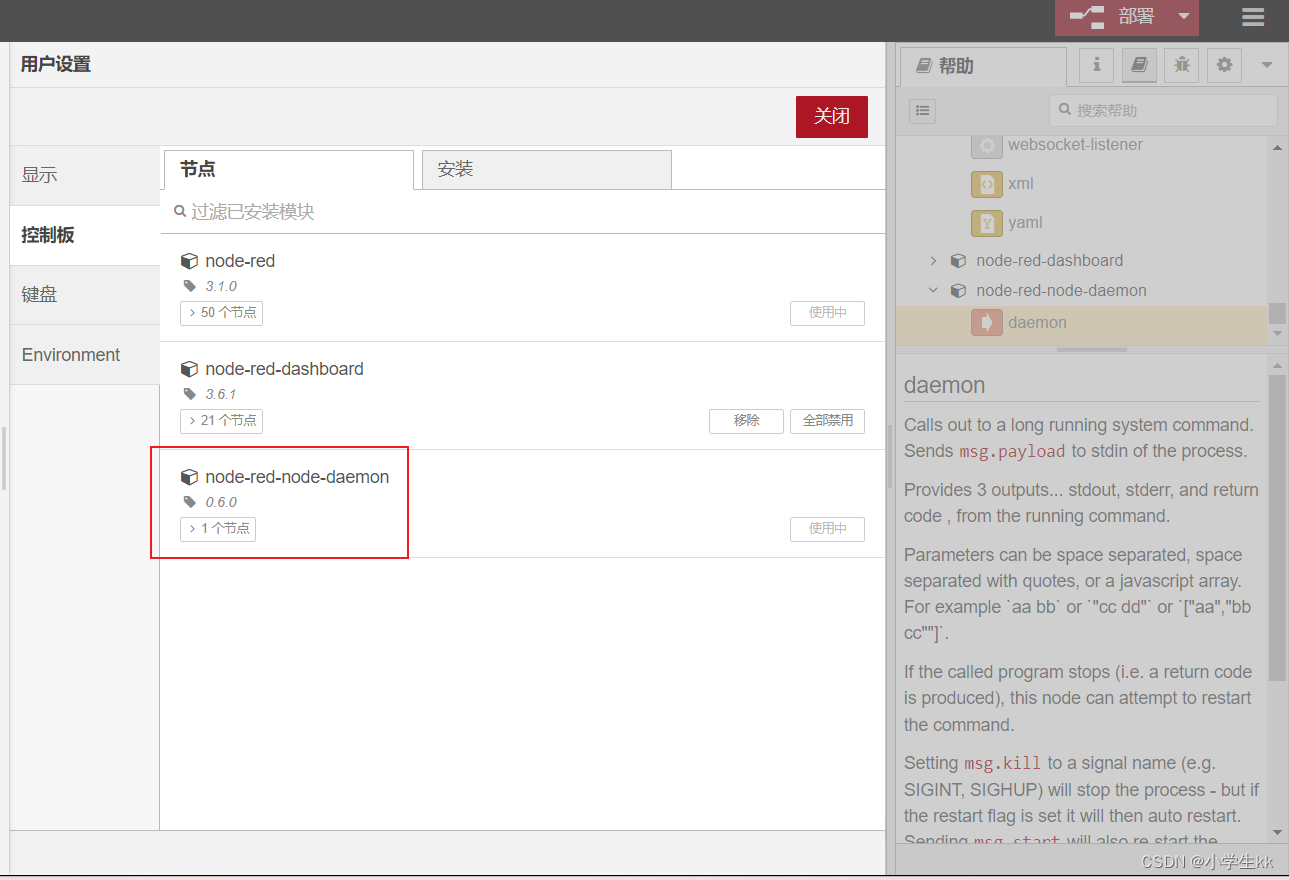
Task: Click the version tag icon beside 3.1.0
Action: 190,286
